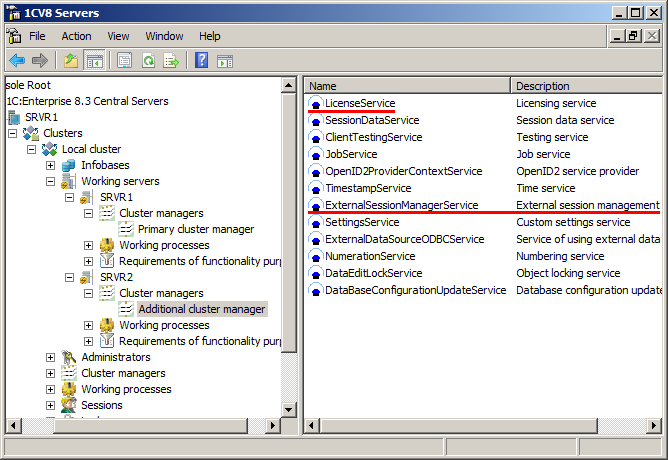Image resolution: width=668 pixels, height=460 pixels.
Task: Click the Working servers node icon
Action: 68,181
